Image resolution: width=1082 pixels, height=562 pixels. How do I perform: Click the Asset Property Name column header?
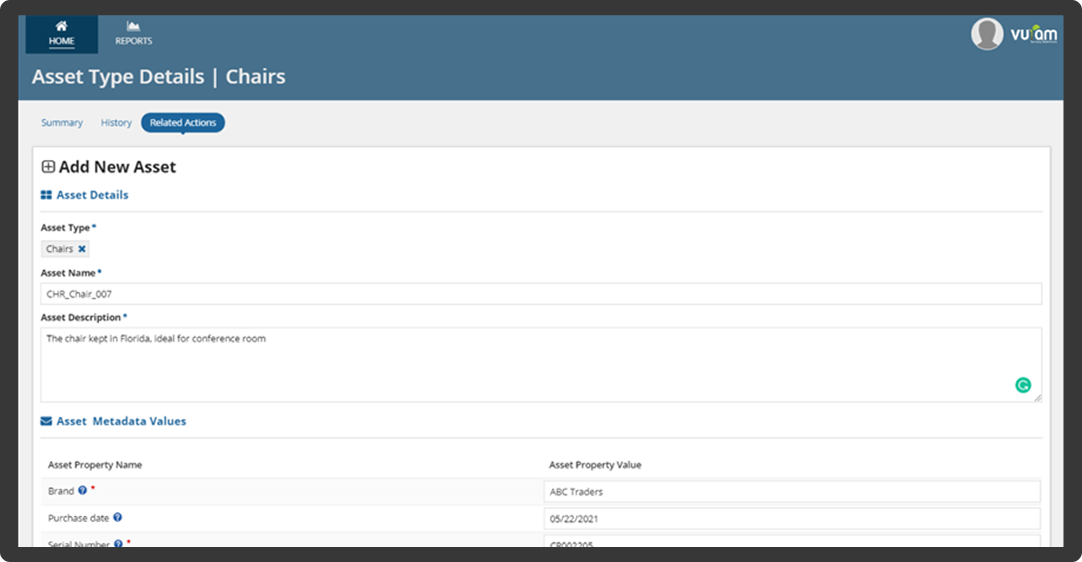[x=95, y=465]
